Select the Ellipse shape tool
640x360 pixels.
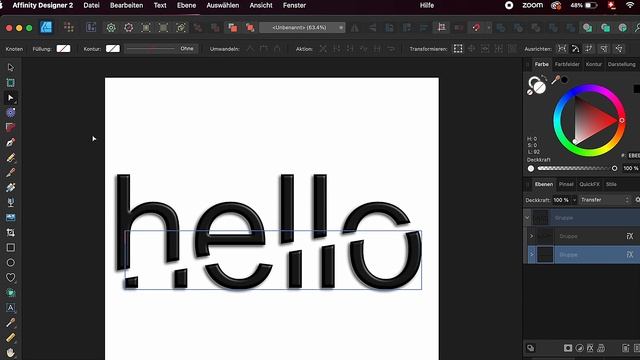(11, 262)
